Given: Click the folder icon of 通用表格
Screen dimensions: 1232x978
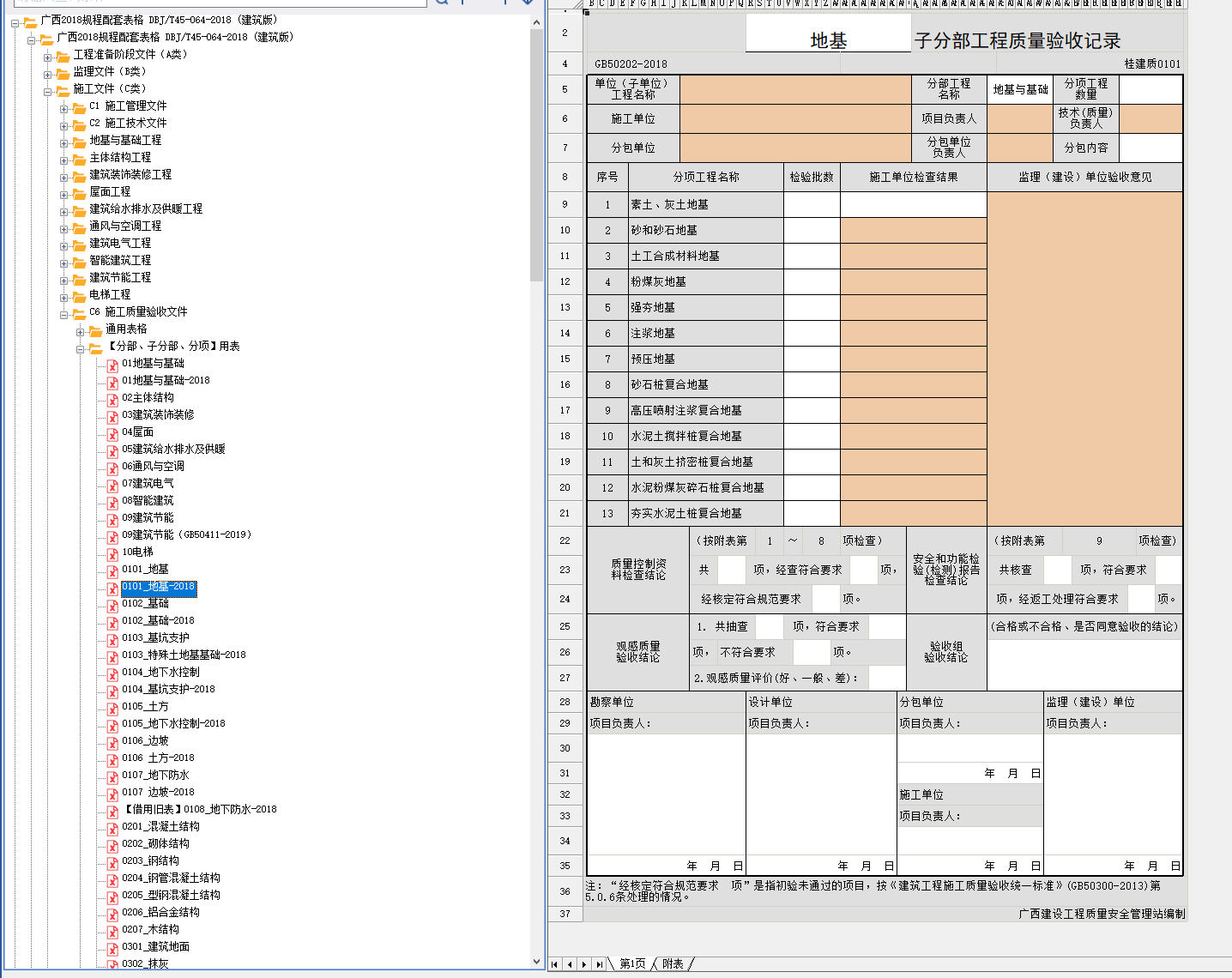Looking at the screenshot, I should tap(95, 330).
